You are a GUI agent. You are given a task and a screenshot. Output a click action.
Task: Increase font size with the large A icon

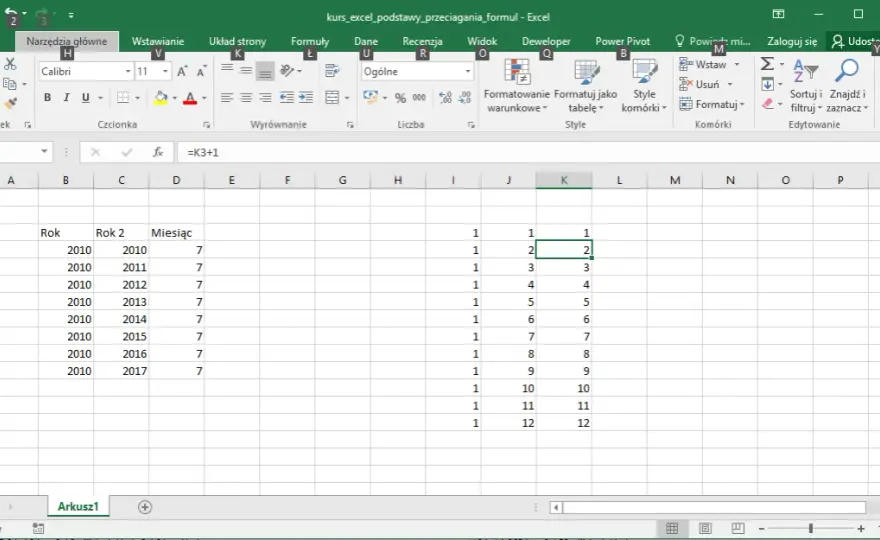[x=182, y=71]
